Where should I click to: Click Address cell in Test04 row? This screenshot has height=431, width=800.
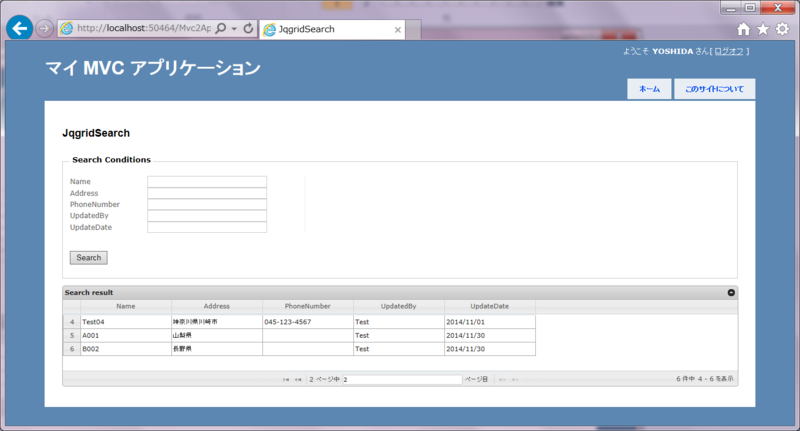(216, 322)
